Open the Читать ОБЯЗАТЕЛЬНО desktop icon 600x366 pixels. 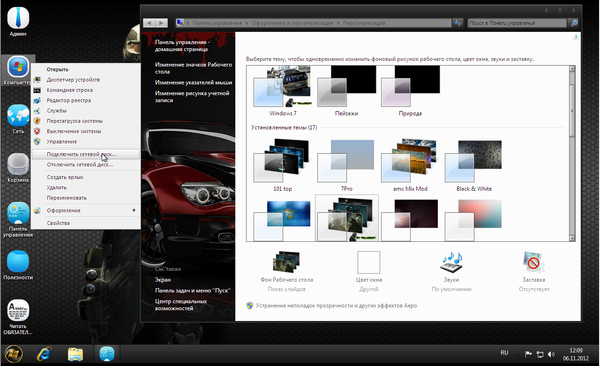coord(18,317)
